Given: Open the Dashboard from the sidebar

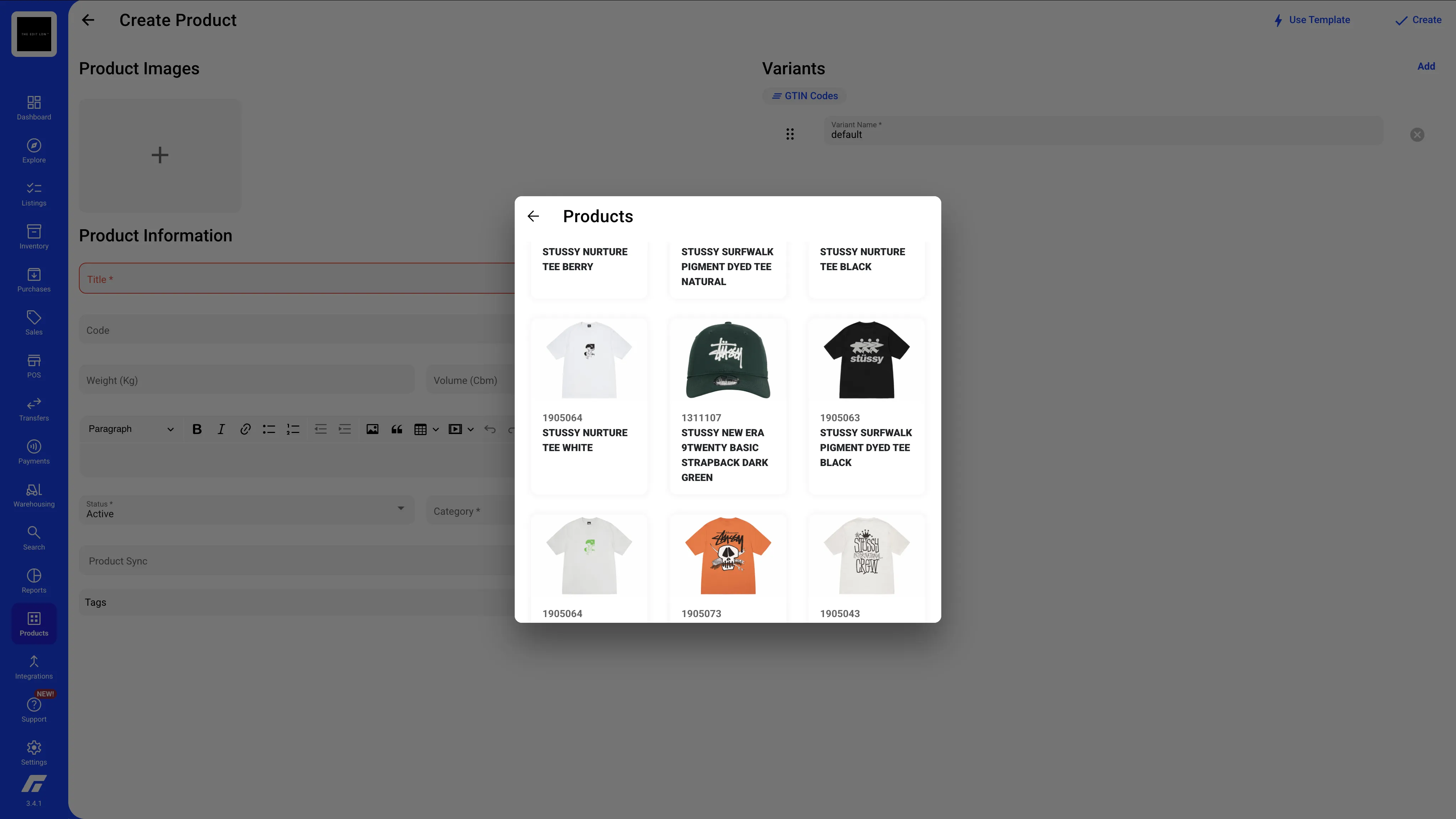Looking at the screenshot, I should tap(33, 107).
